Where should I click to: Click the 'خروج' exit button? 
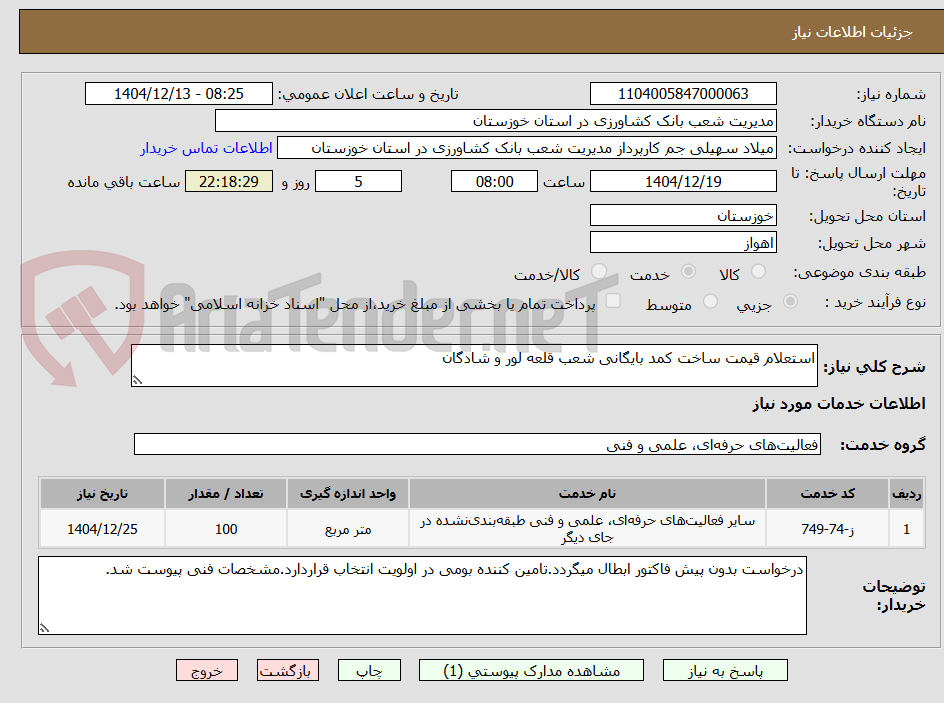[x=206, y=670]
